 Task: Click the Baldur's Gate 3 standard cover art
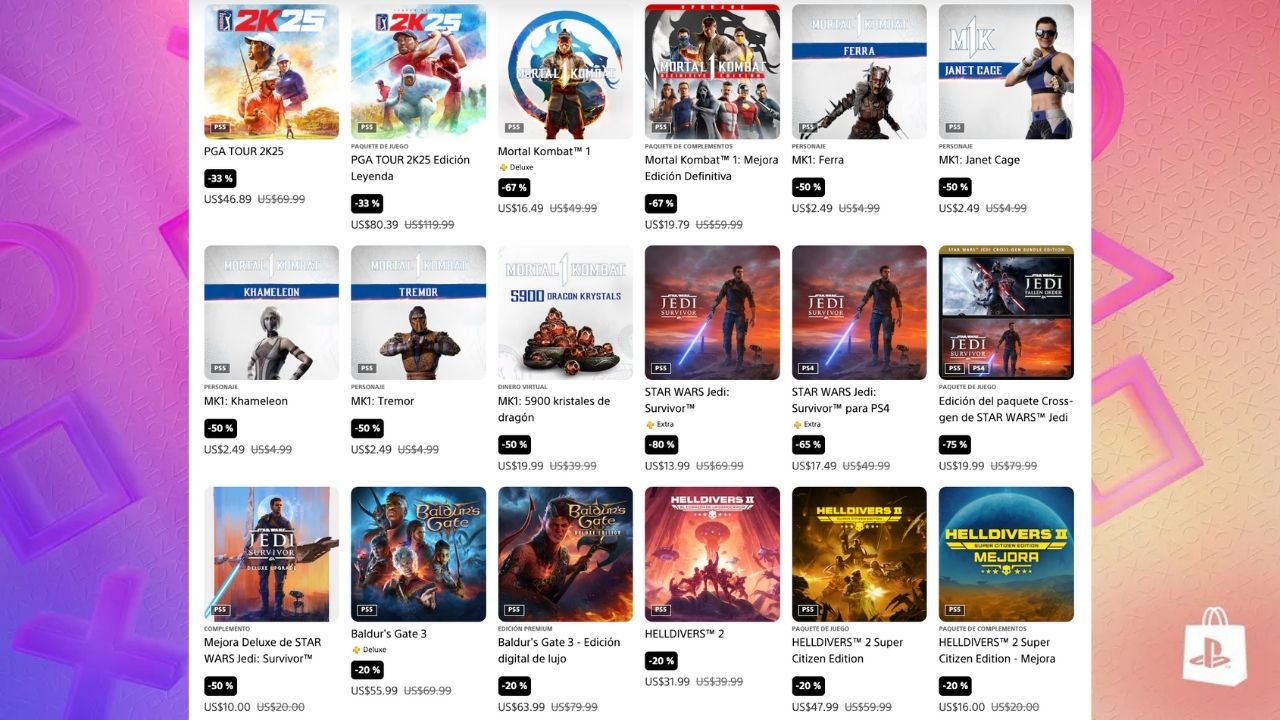(x=418, y=554)
